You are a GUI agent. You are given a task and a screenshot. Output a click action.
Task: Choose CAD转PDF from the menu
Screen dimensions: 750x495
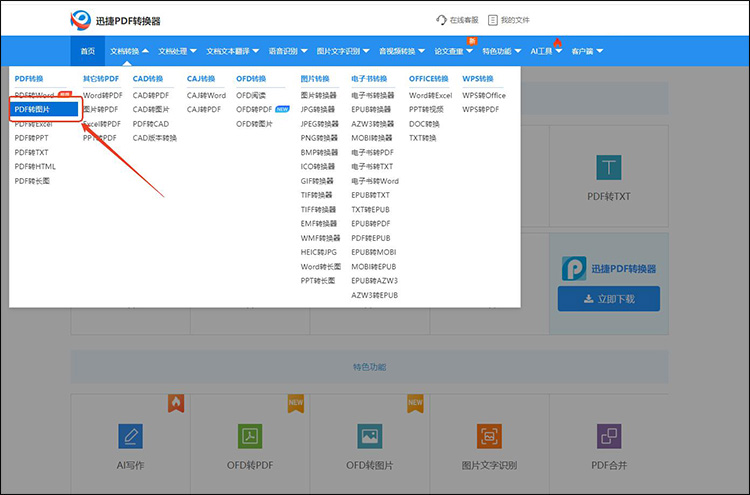151,96
